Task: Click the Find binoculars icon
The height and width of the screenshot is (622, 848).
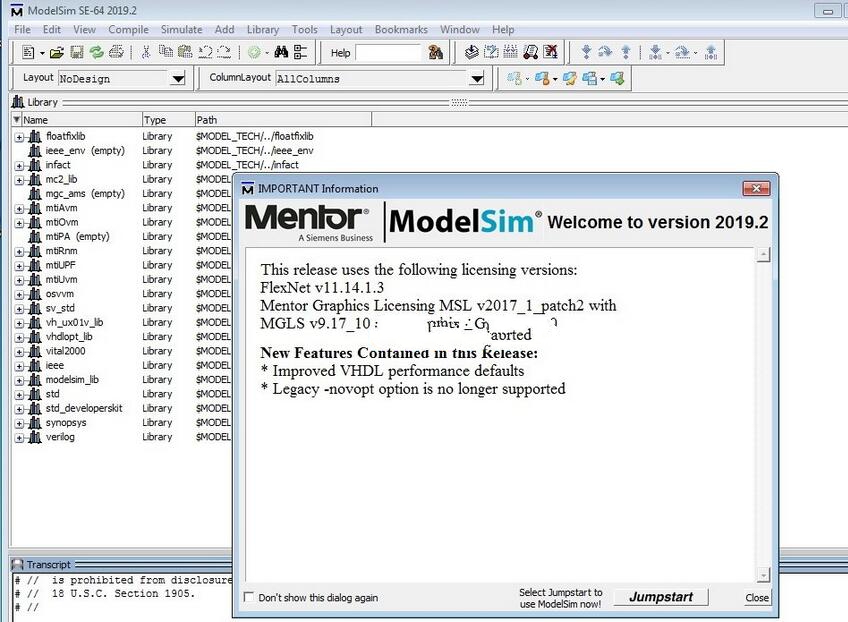Action: (281, 52)
